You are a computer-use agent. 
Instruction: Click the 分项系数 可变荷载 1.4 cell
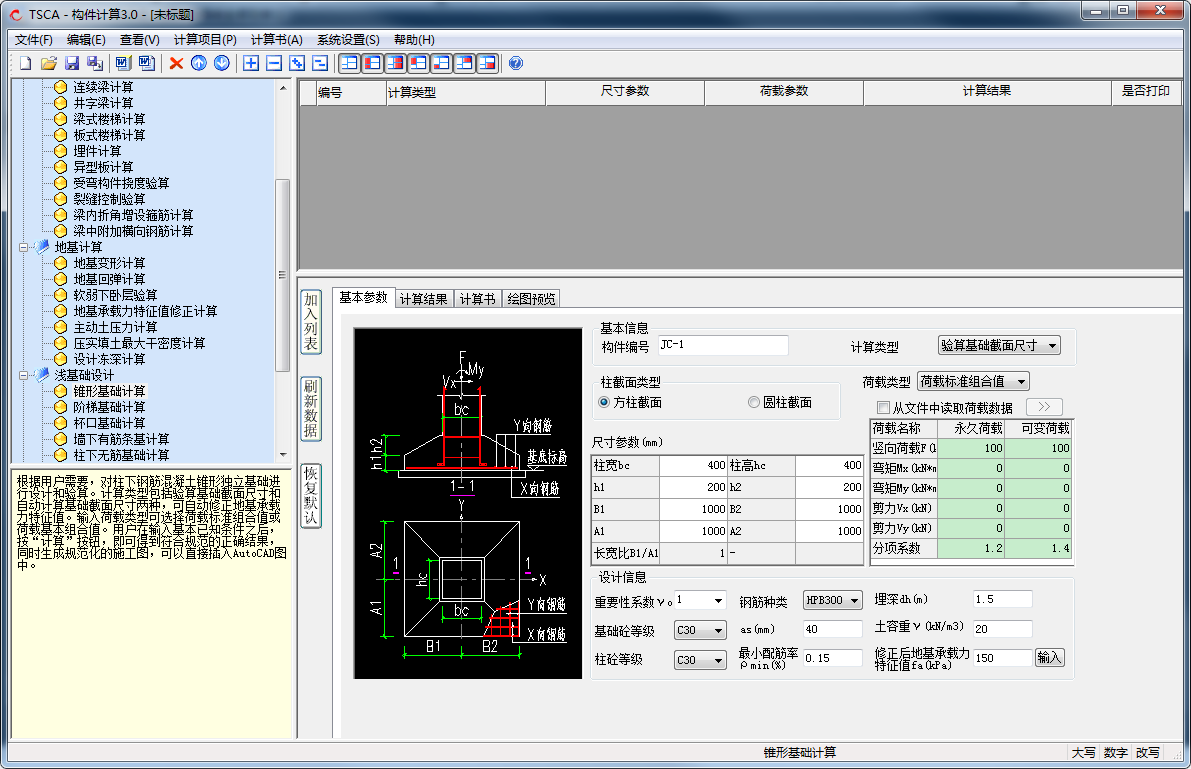[1038, 548]
